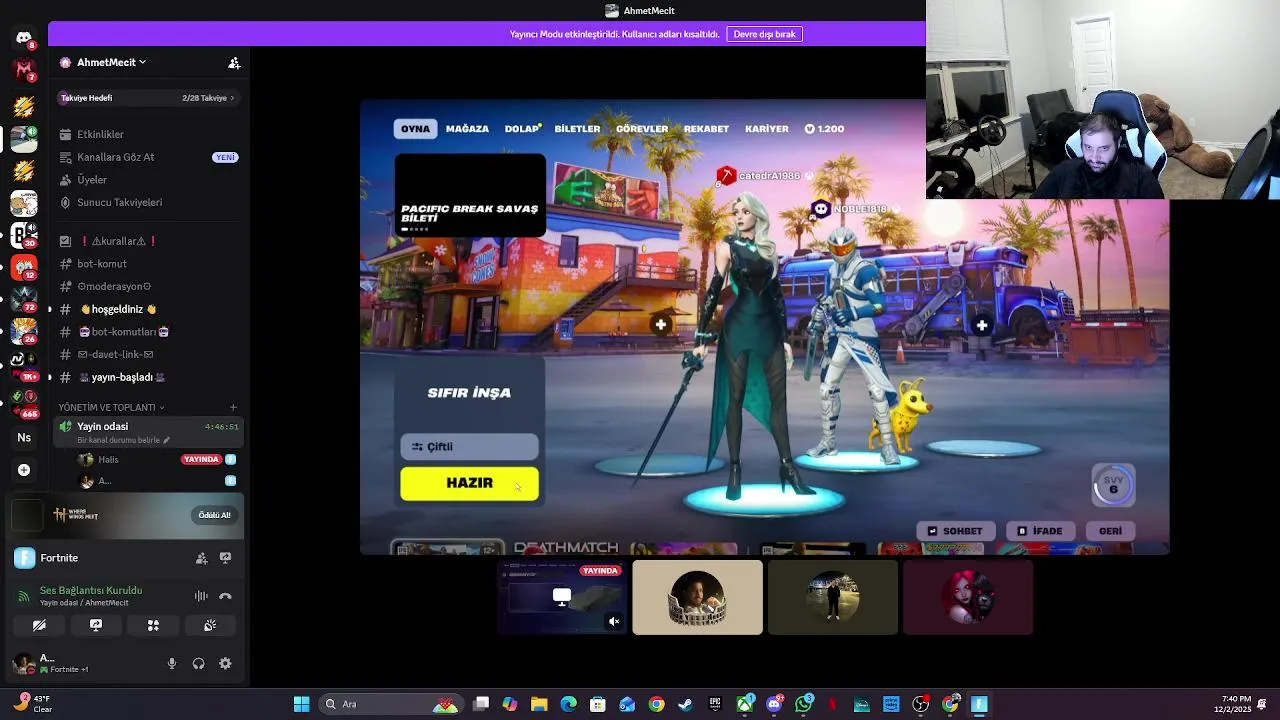
Task: Open the kurallar channel
Action: [148, 241]
